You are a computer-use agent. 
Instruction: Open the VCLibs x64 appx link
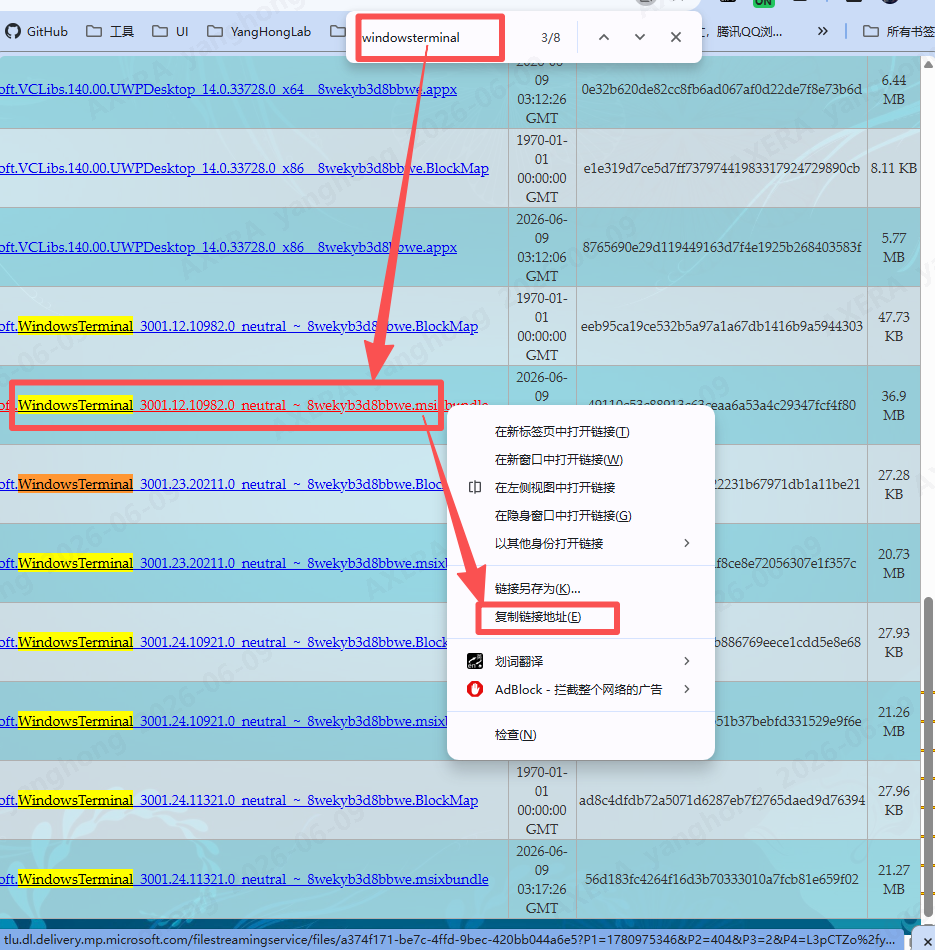click(x=228, y=89)
